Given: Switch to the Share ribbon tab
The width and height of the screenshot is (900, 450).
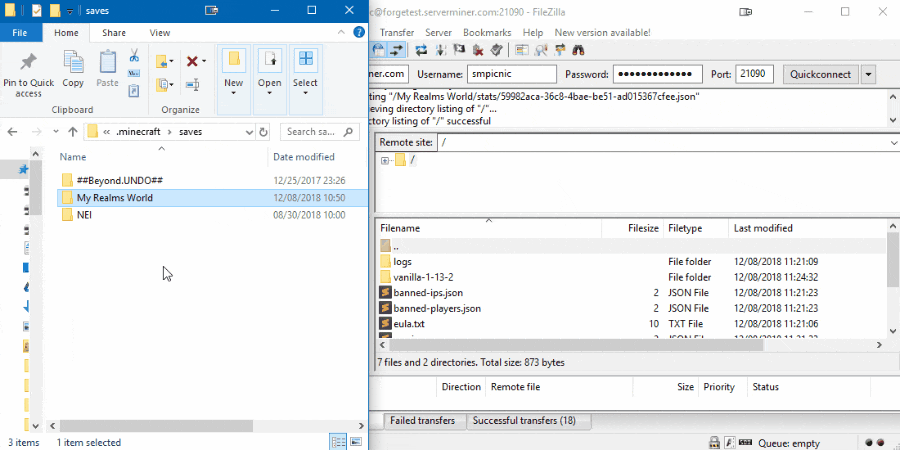Looking at the screenshot, I should [x=114, y=33].
